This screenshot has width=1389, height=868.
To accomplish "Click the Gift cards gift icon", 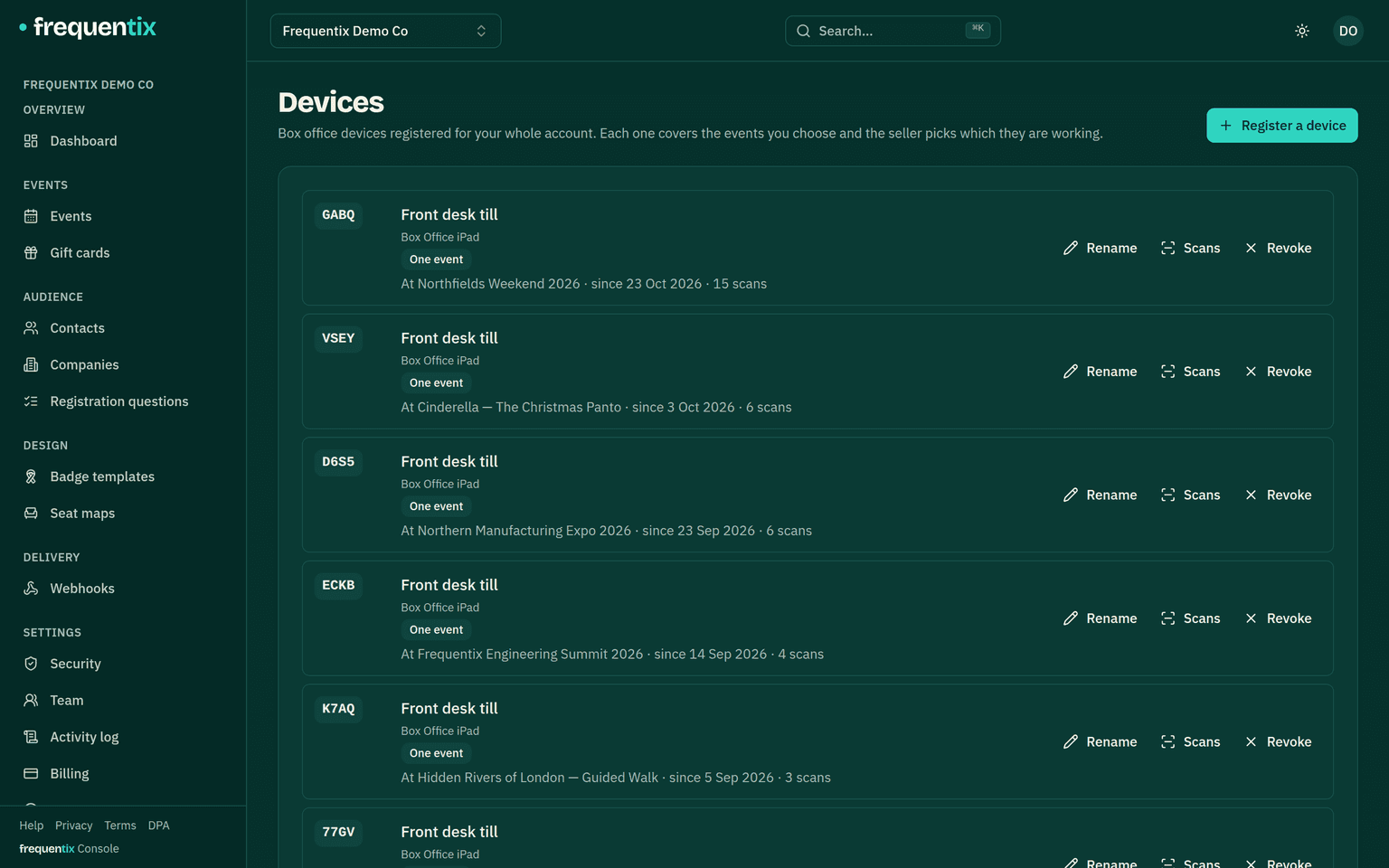I will pos(31,253).
